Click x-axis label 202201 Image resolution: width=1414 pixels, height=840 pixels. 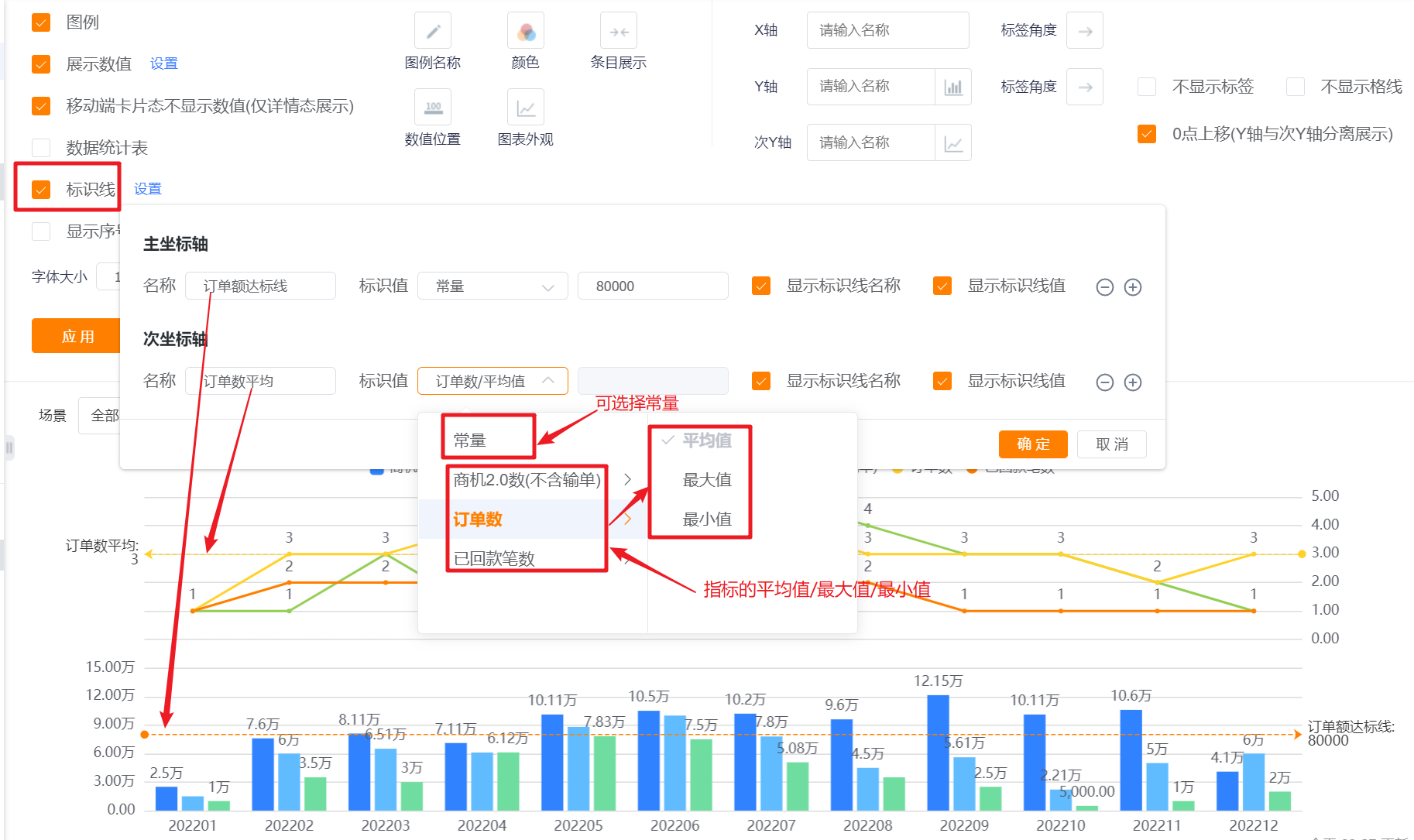coord(193,825)
